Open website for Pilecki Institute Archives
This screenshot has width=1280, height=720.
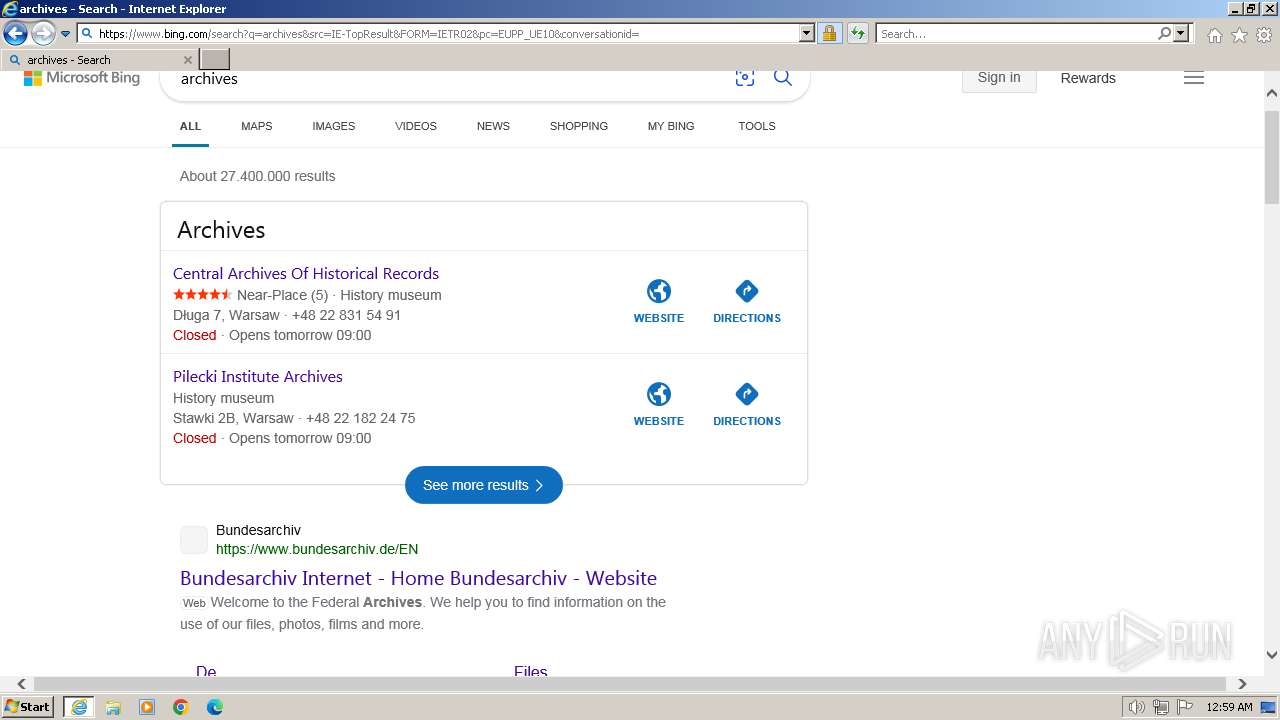click(x=659, y=404)
